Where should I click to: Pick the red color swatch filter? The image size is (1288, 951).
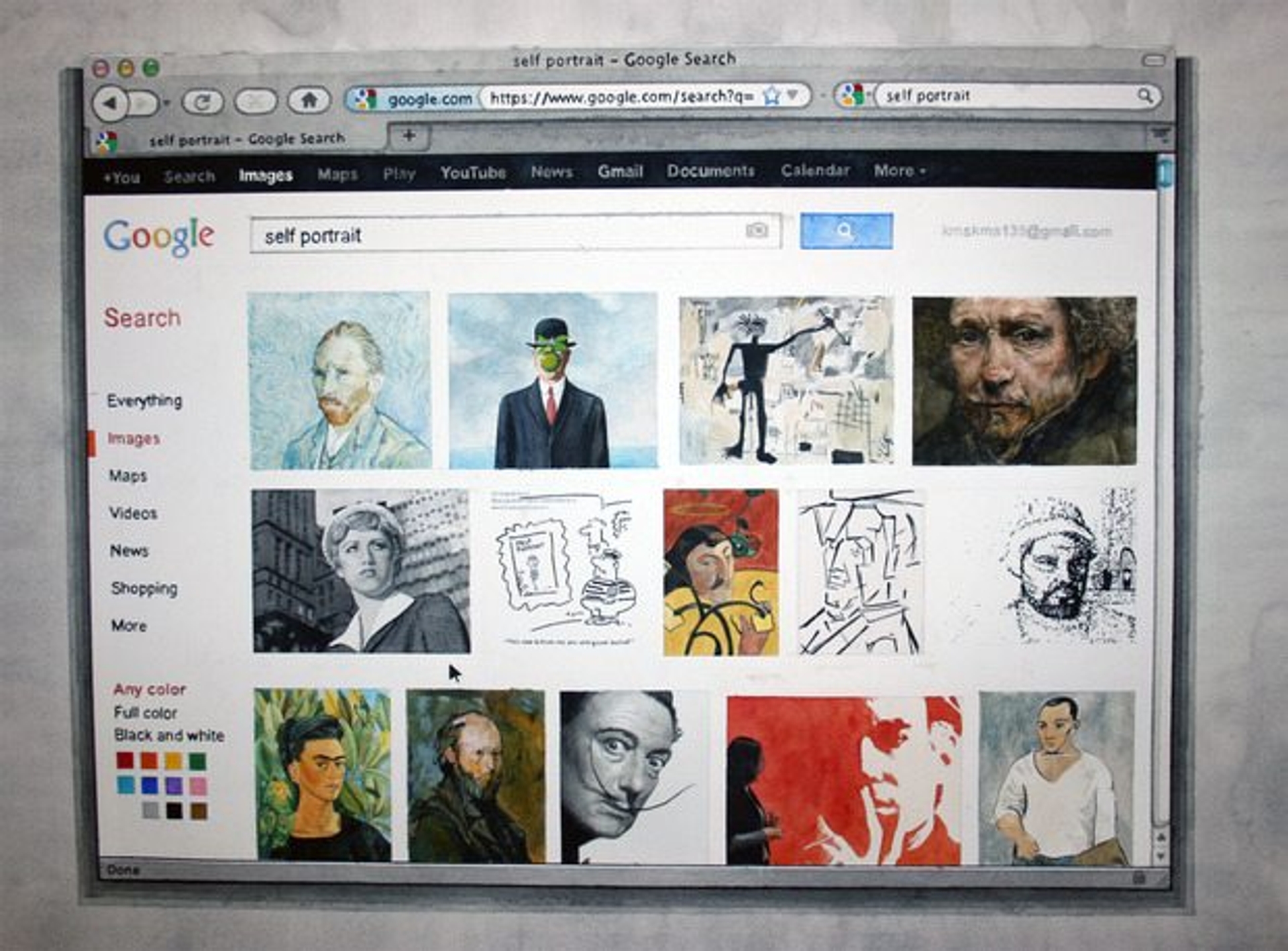click(125, 760)
